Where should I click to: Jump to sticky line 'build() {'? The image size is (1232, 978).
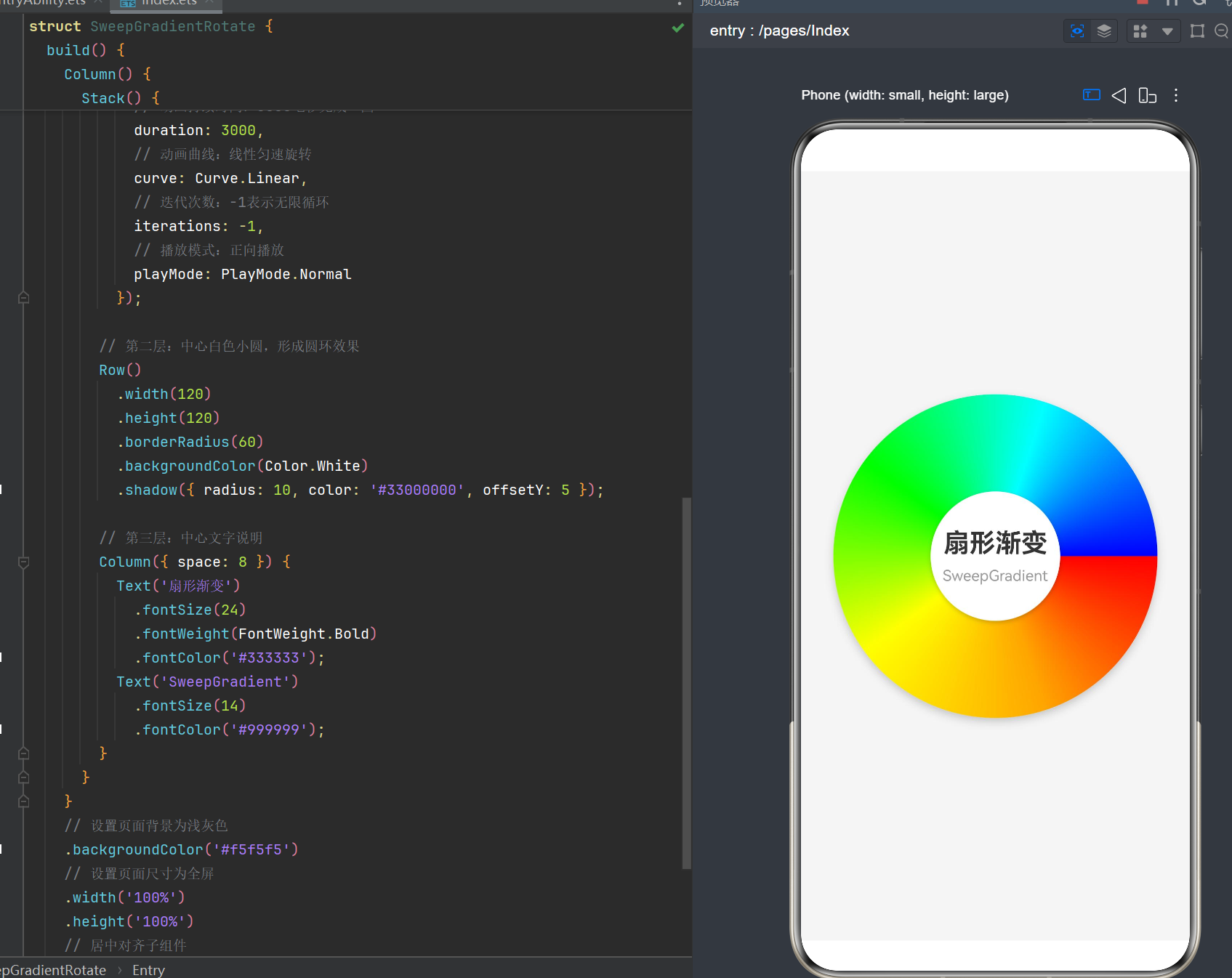click(x=85, y=51)
